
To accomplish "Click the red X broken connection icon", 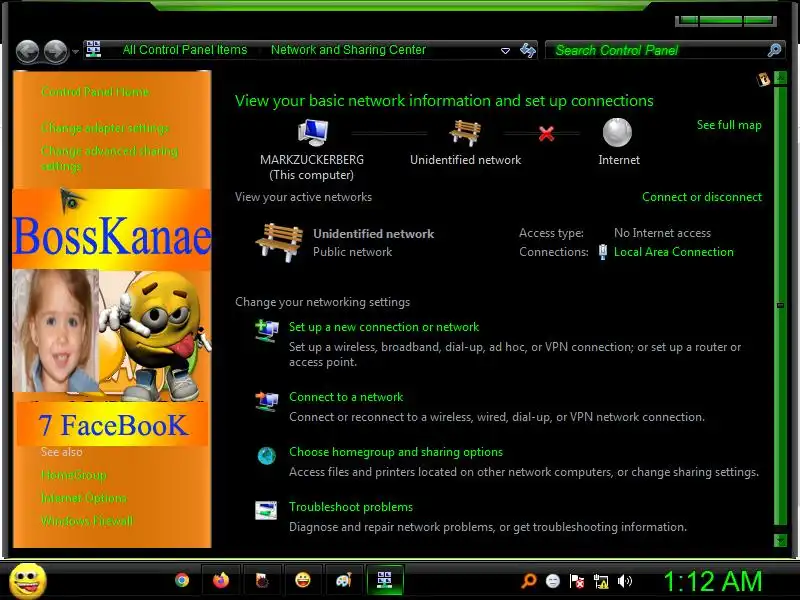I will tap(546, 134).
